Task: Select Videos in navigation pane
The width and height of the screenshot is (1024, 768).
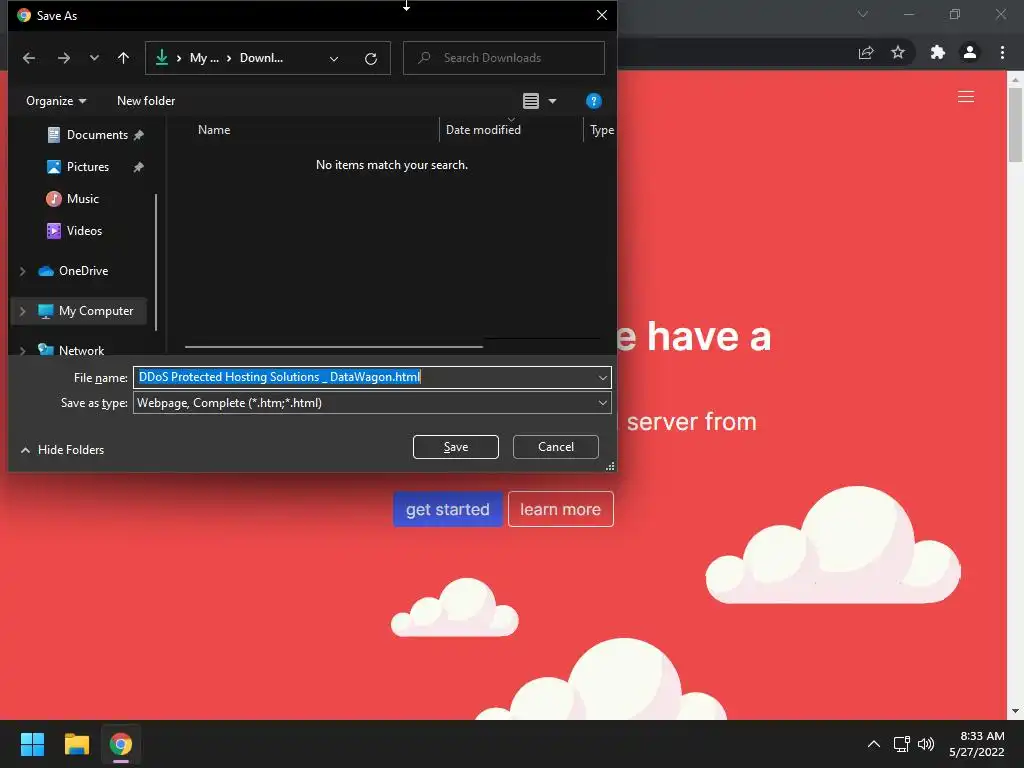Action: click(84, 231)
